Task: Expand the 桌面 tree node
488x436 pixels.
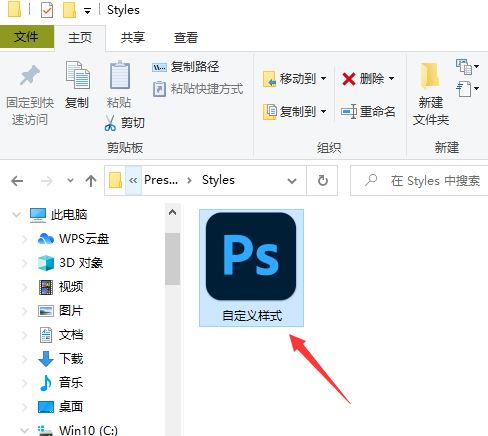Action: pyautogui.click(x=25, y=407)
